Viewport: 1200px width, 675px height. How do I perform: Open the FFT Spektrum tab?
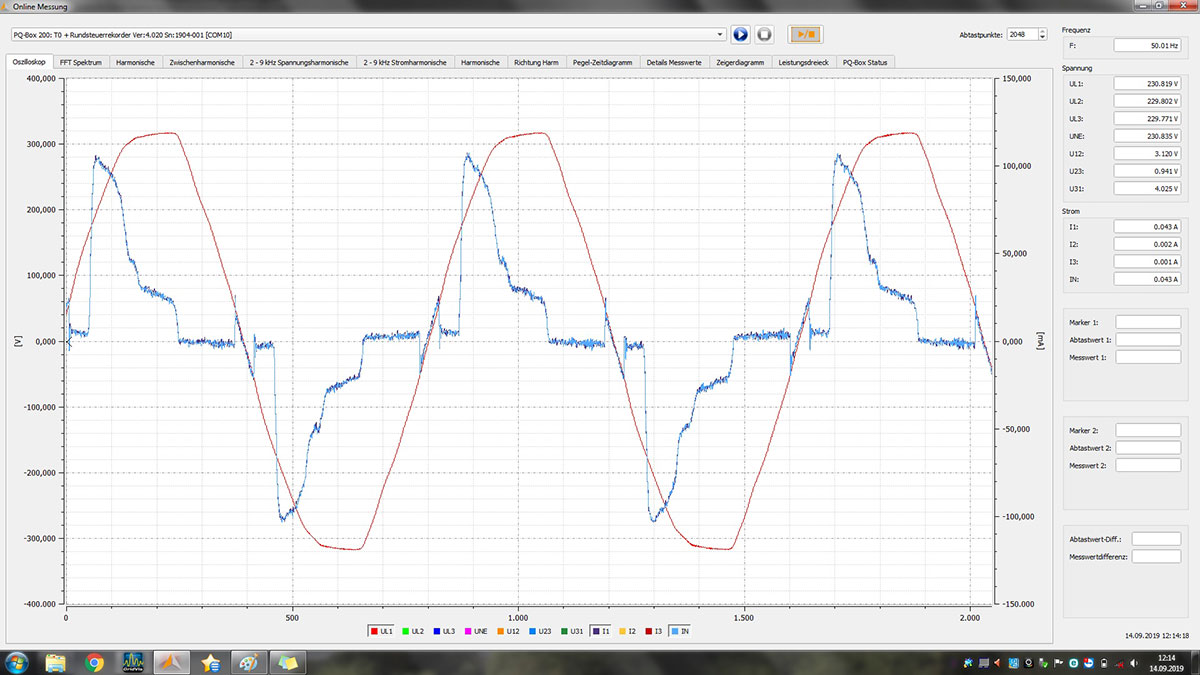click(80, 62)
